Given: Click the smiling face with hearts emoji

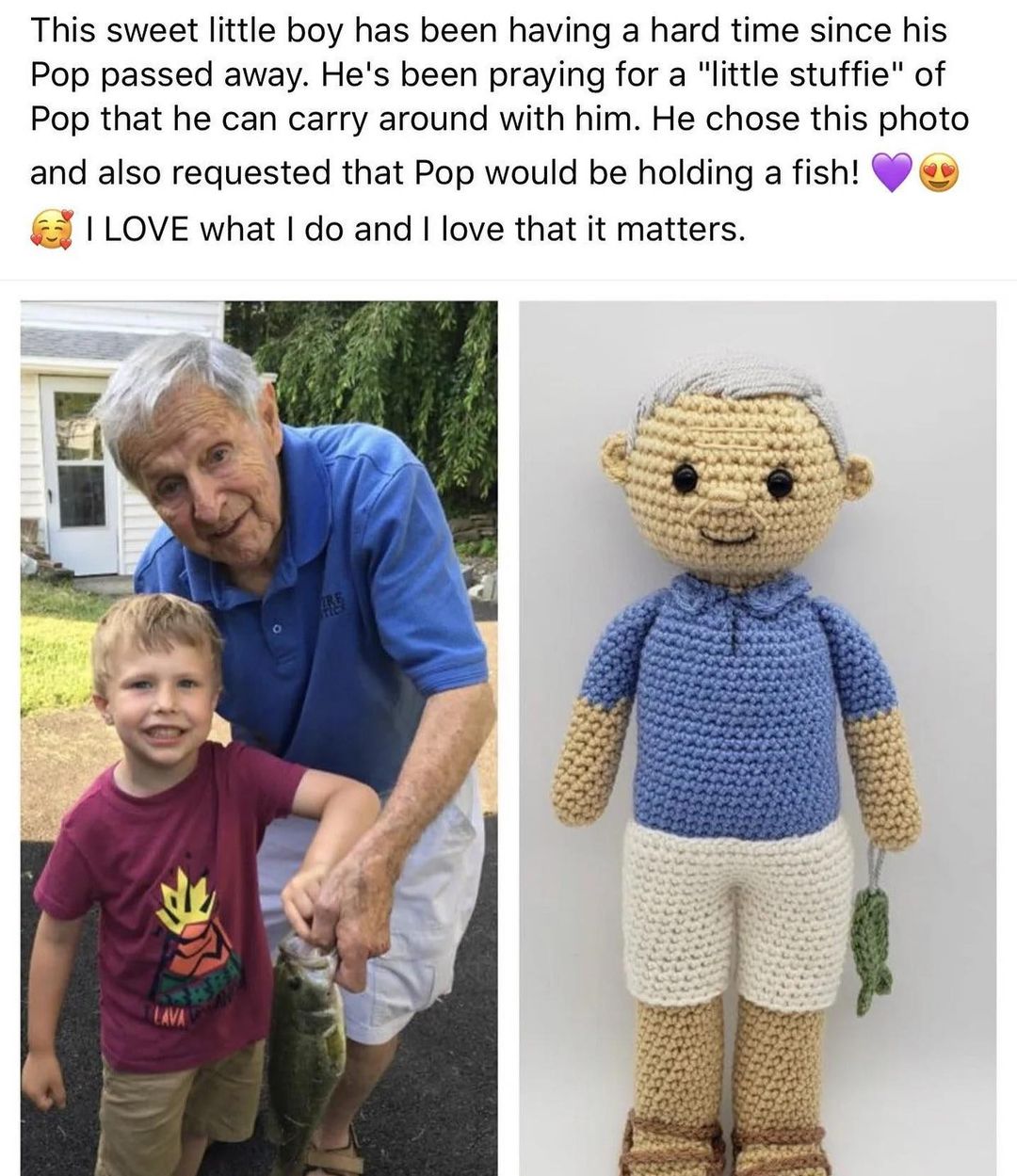Looking at the screenshot, I should click(51, 229).
